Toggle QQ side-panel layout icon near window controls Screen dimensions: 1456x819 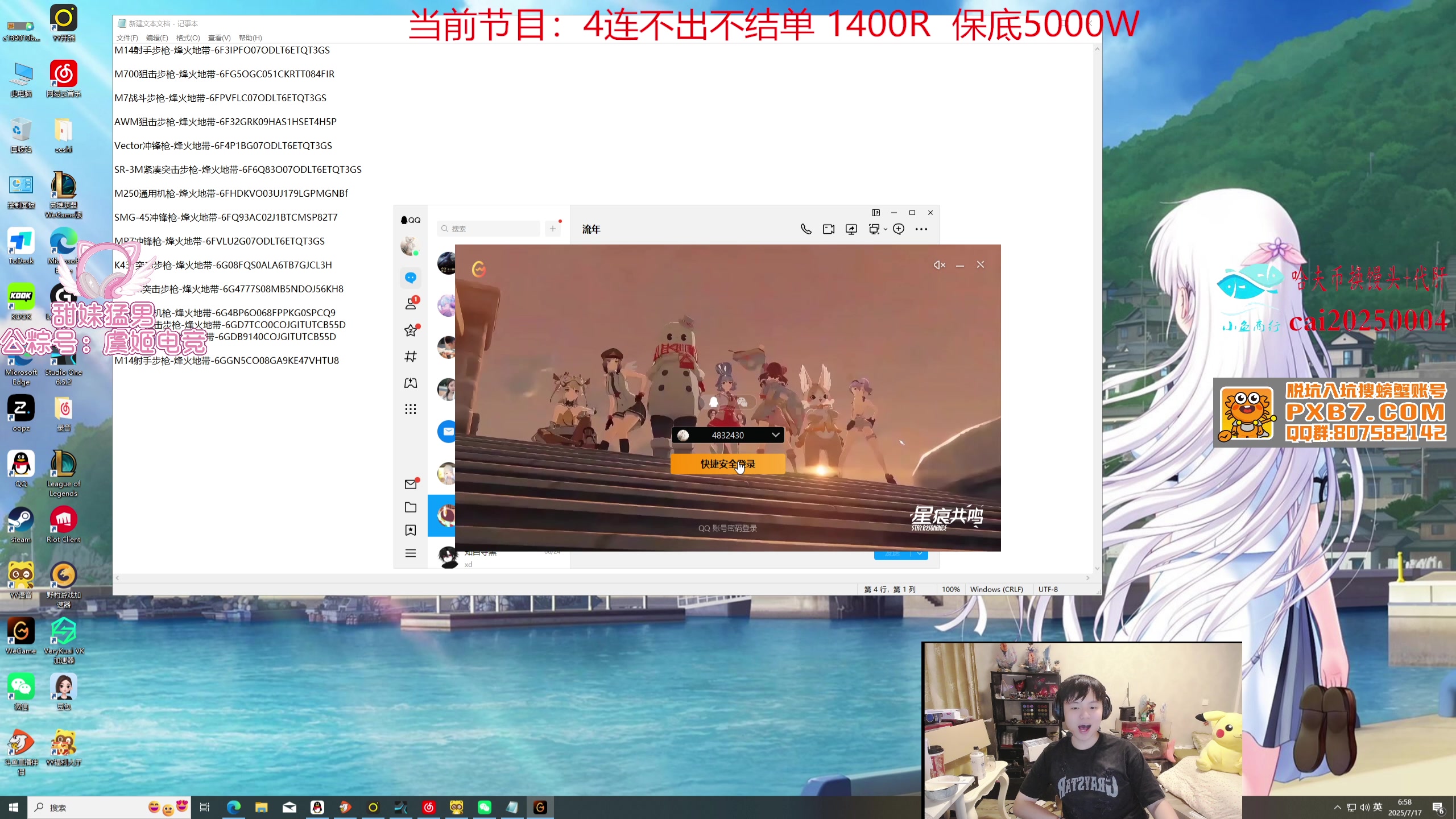point(876,213)
